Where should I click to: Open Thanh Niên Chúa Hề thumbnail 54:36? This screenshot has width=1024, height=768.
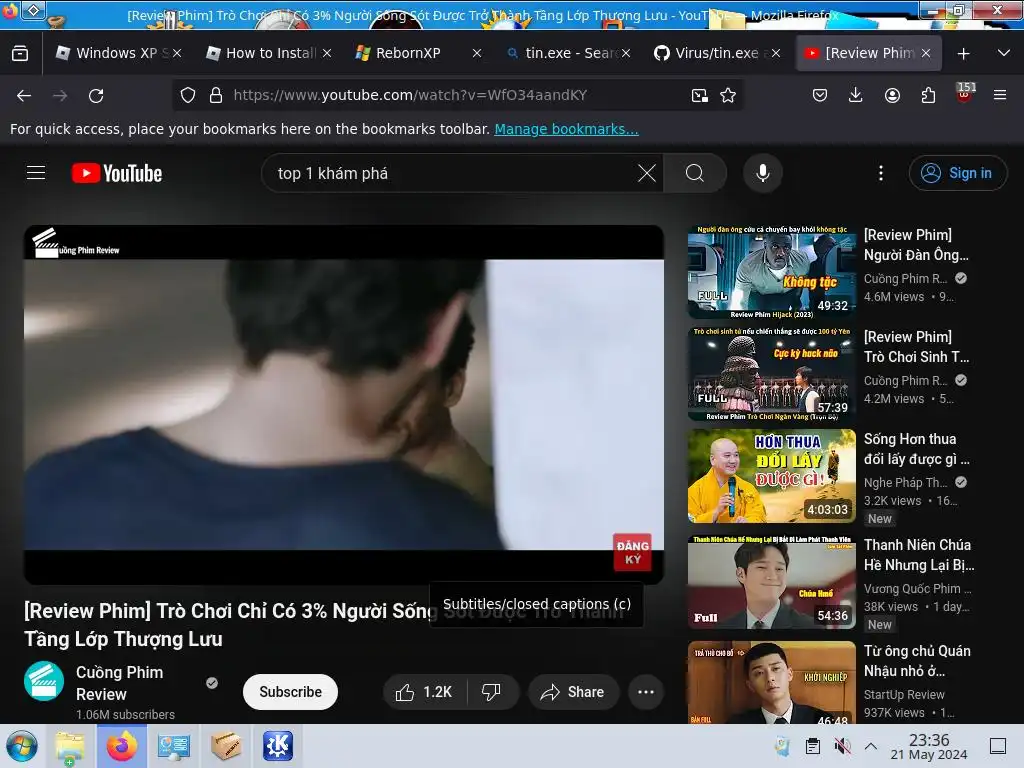pos(771,582)
